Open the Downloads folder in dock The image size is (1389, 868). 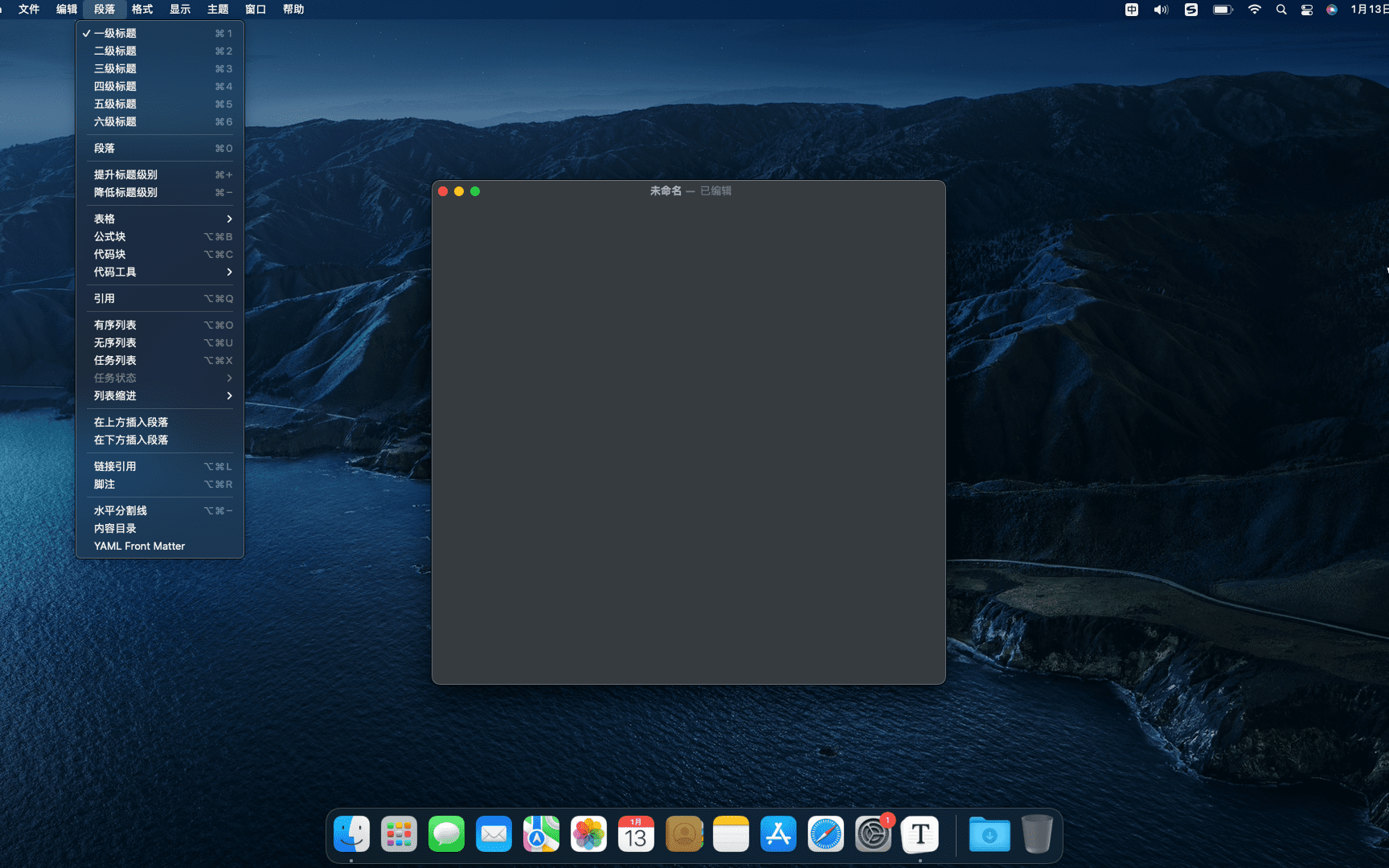(x=990, y=835)
